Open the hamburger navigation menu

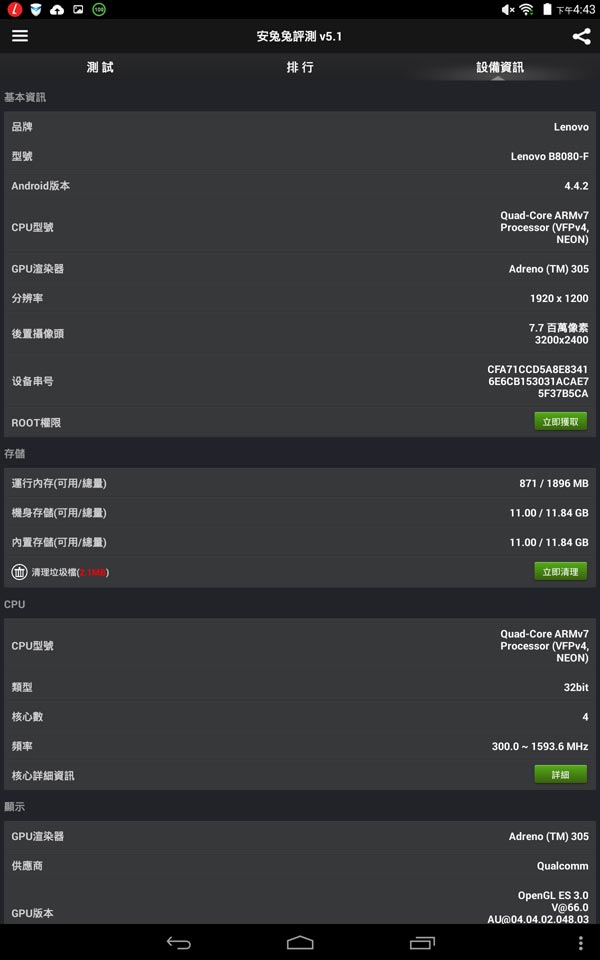[x=20, y=36]
